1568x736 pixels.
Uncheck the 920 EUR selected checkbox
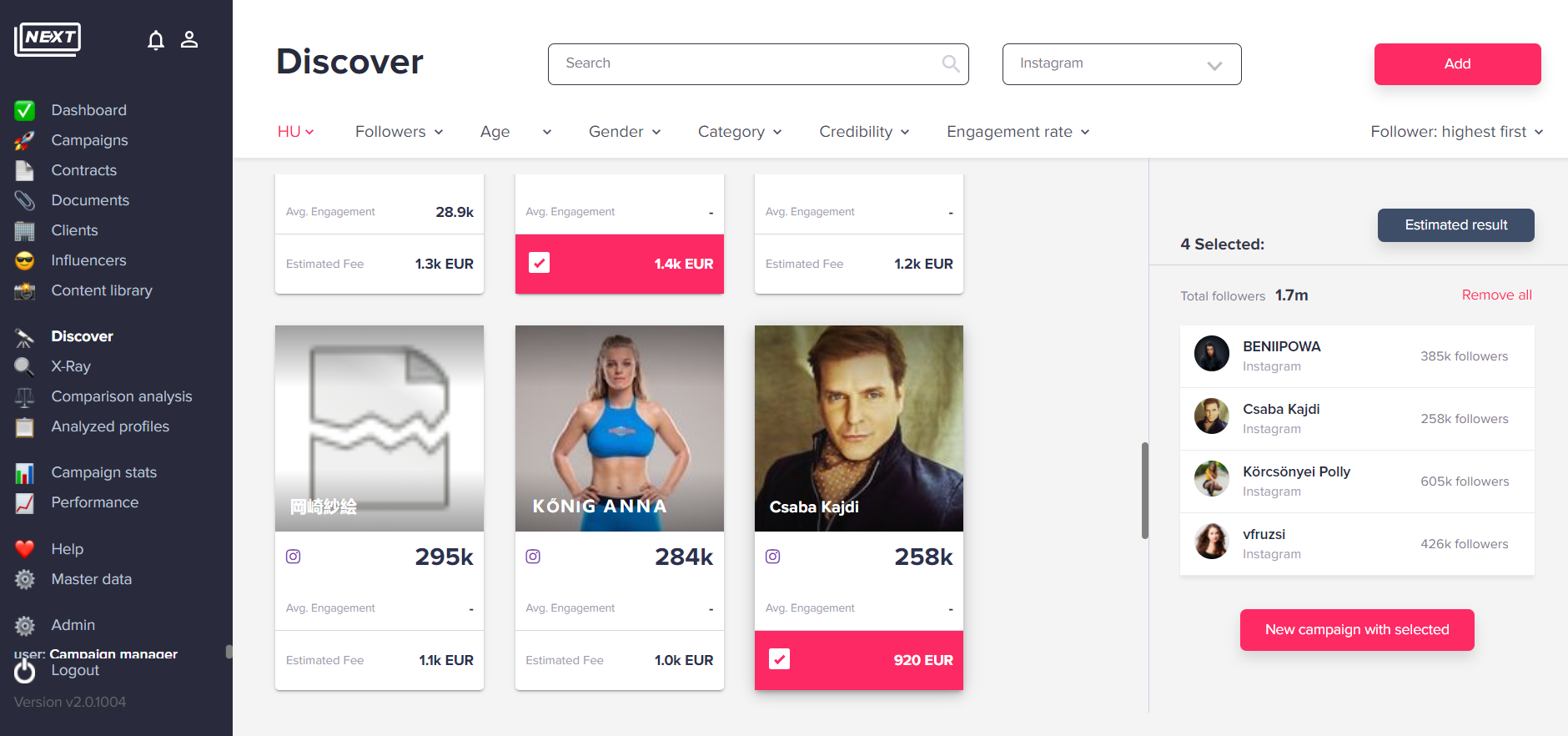780,659
